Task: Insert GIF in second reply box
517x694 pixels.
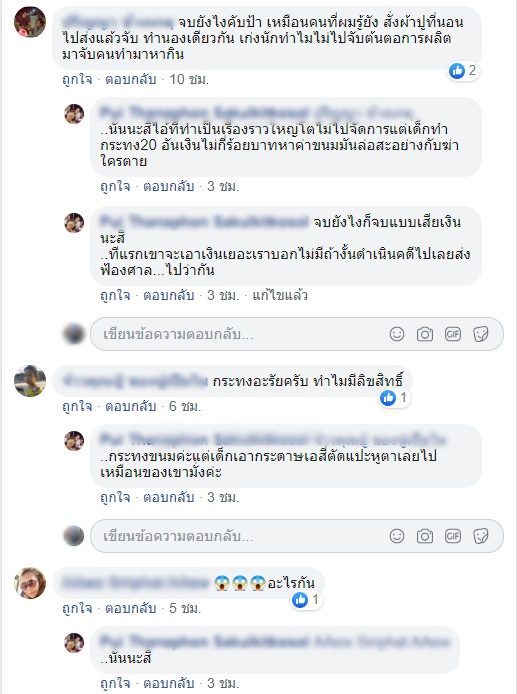Action: 453,536
